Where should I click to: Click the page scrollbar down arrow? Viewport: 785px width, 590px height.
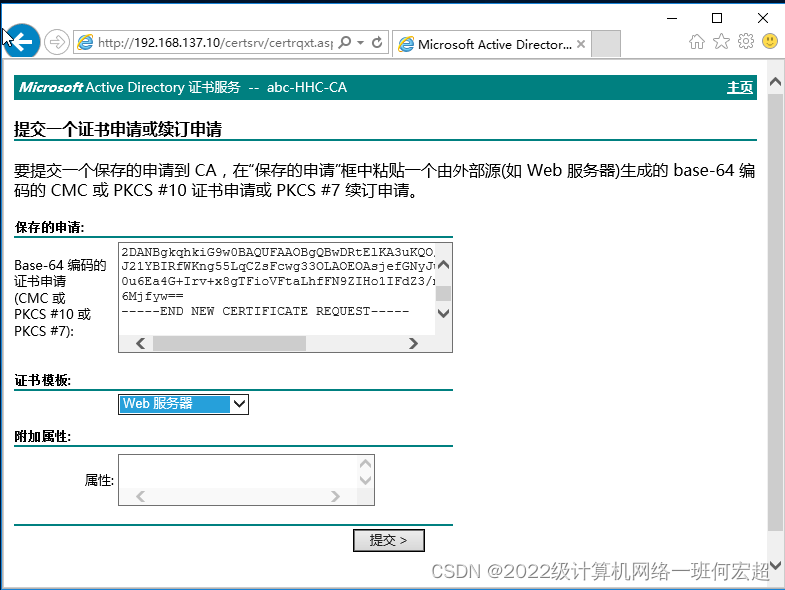pos(775,565)
